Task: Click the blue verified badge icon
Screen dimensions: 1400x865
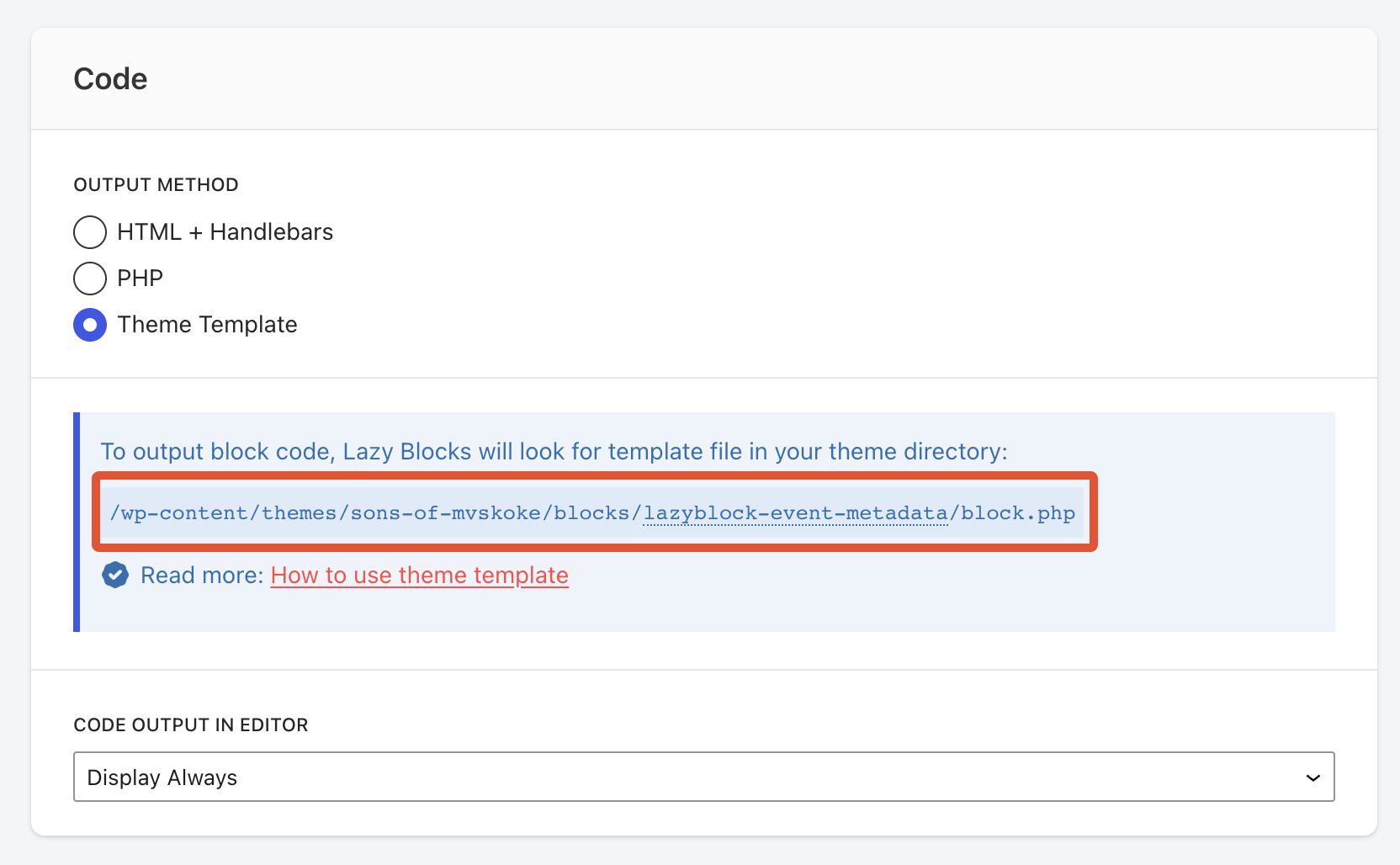Action: pyautogui.click(x=115, y=576)
